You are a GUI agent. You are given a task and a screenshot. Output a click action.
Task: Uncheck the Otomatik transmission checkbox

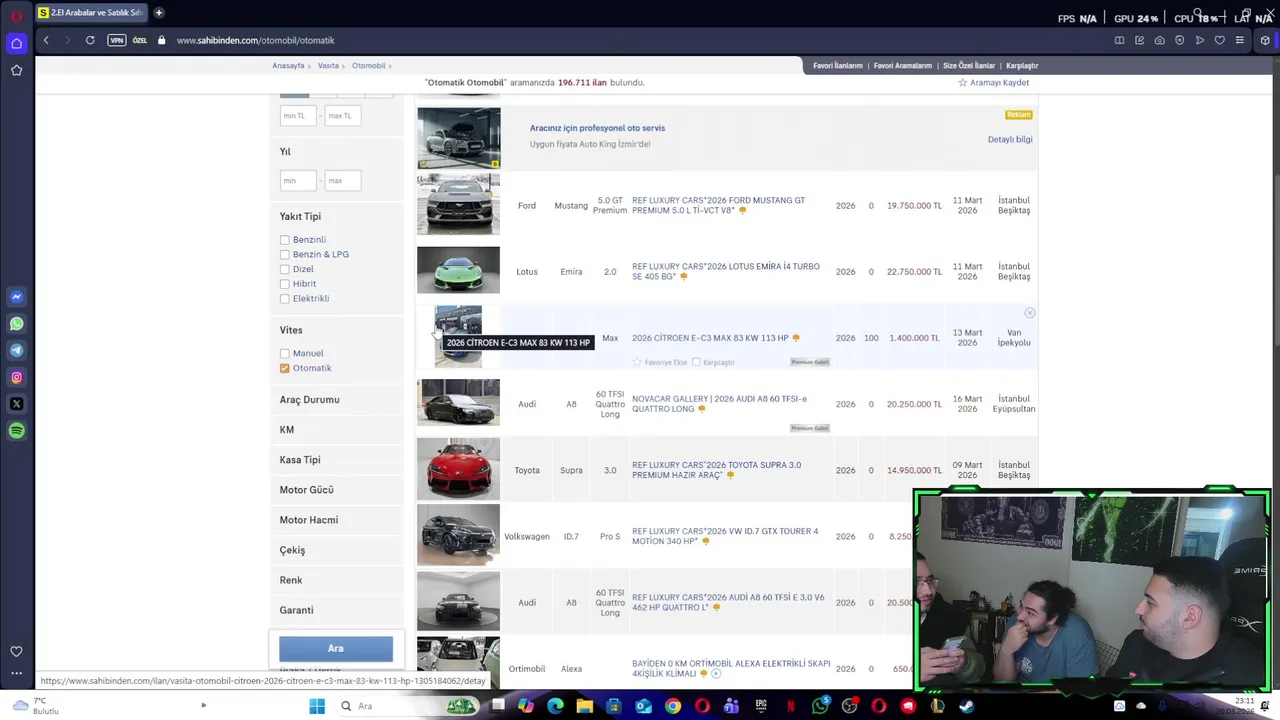click(x=285, y=368)
